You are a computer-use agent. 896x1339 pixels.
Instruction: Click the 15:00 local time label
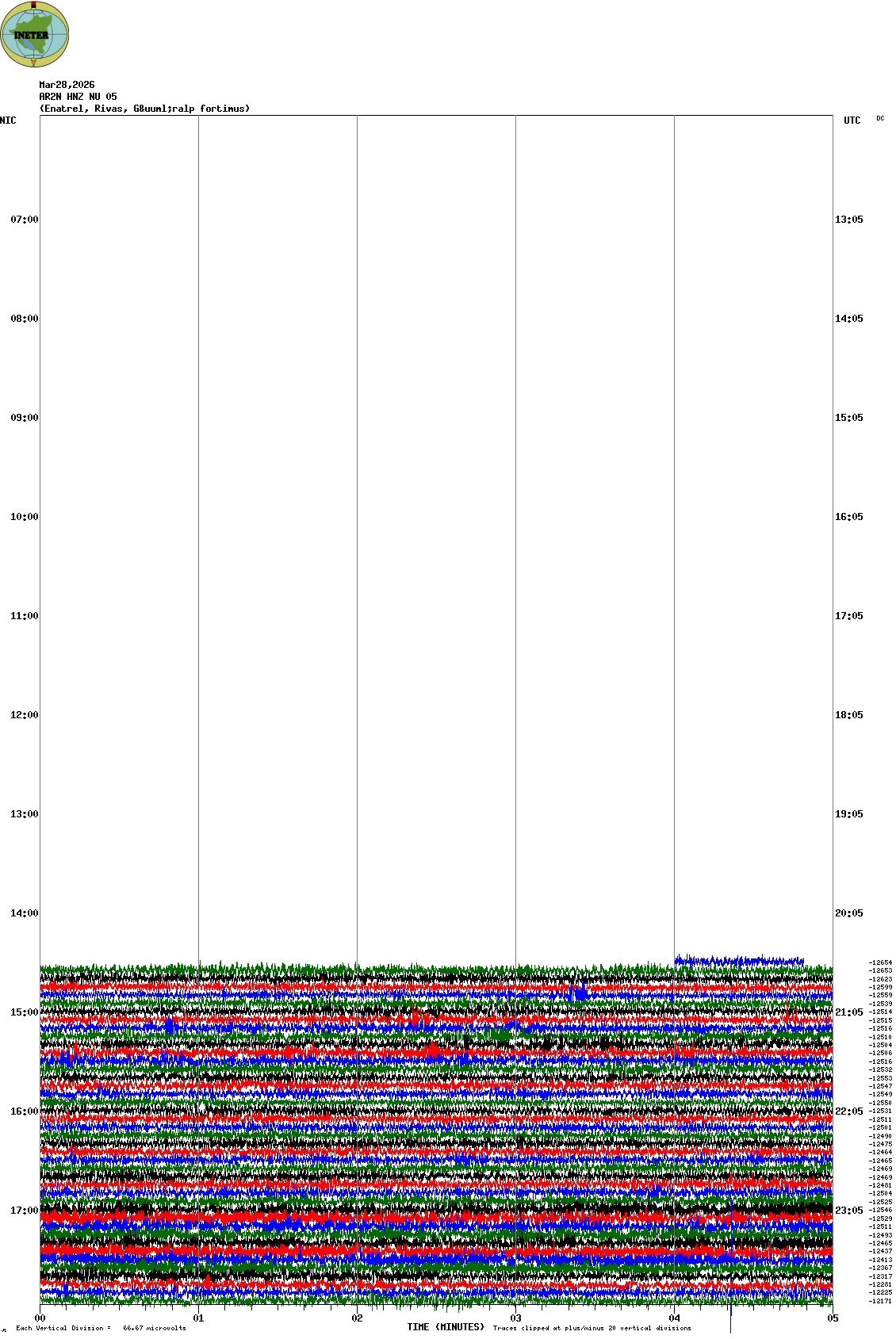24,1012
